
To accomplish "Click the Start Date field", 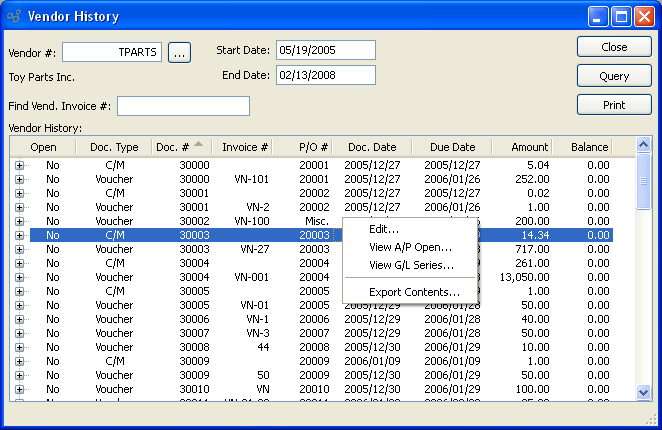I will click(325, 51).
